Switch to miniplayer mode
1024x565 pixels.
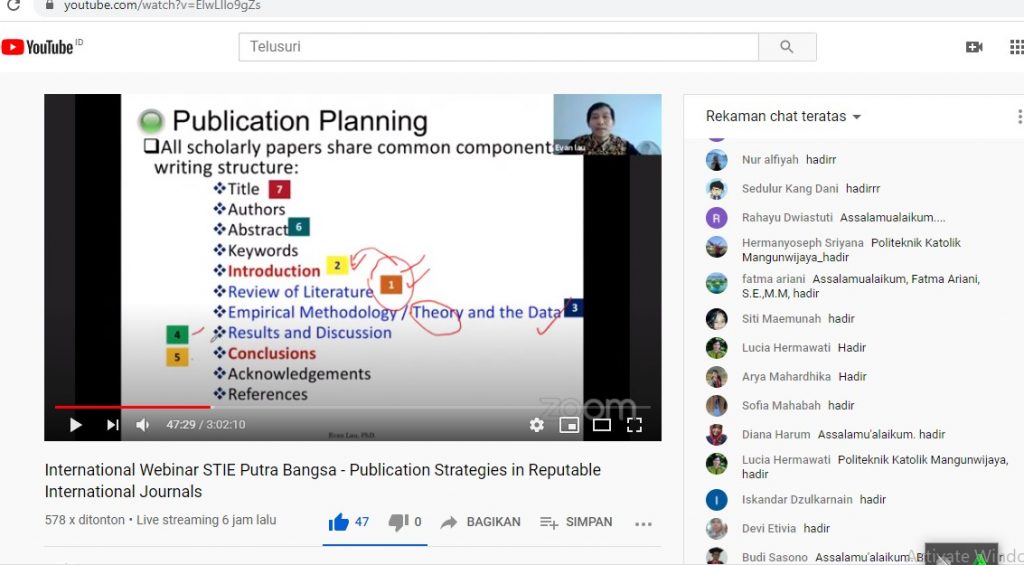tap(569, 425)
